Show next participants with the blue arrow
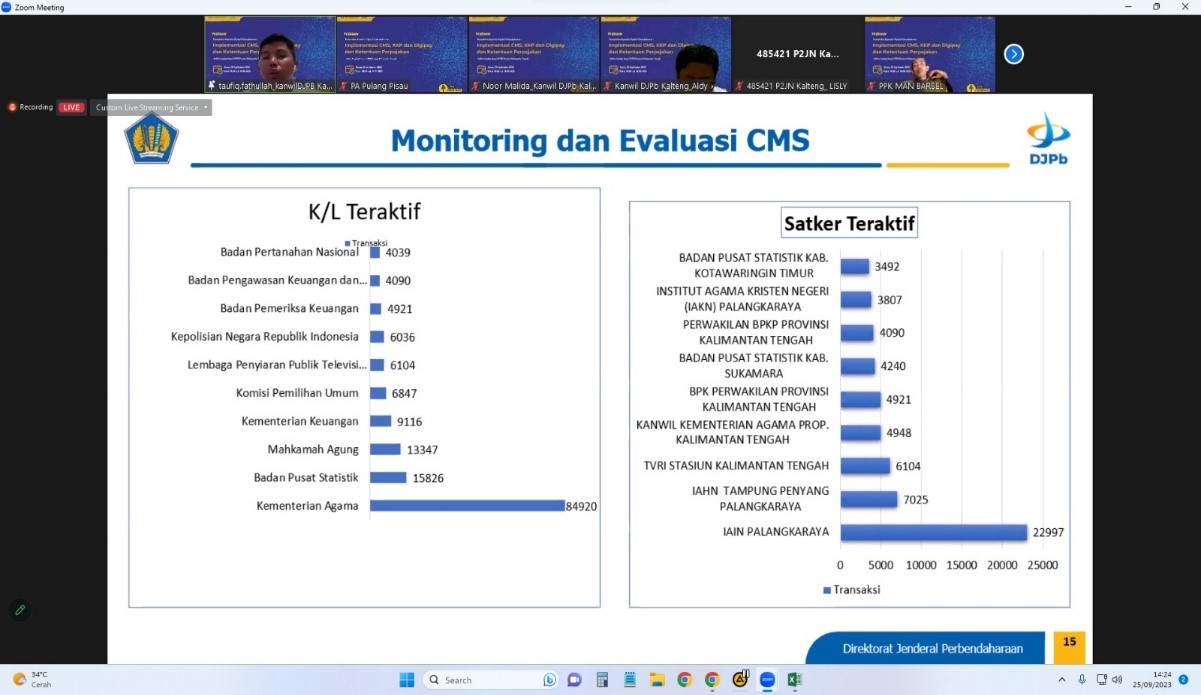Screen dimensions: 1201x695 [x=1014, y=54]
